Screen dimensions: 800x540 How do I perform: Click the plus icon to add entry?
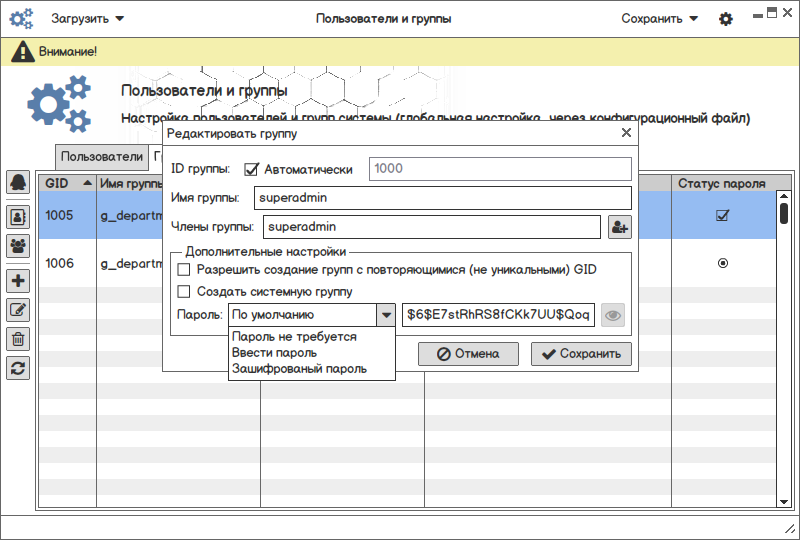pos(18,281)
